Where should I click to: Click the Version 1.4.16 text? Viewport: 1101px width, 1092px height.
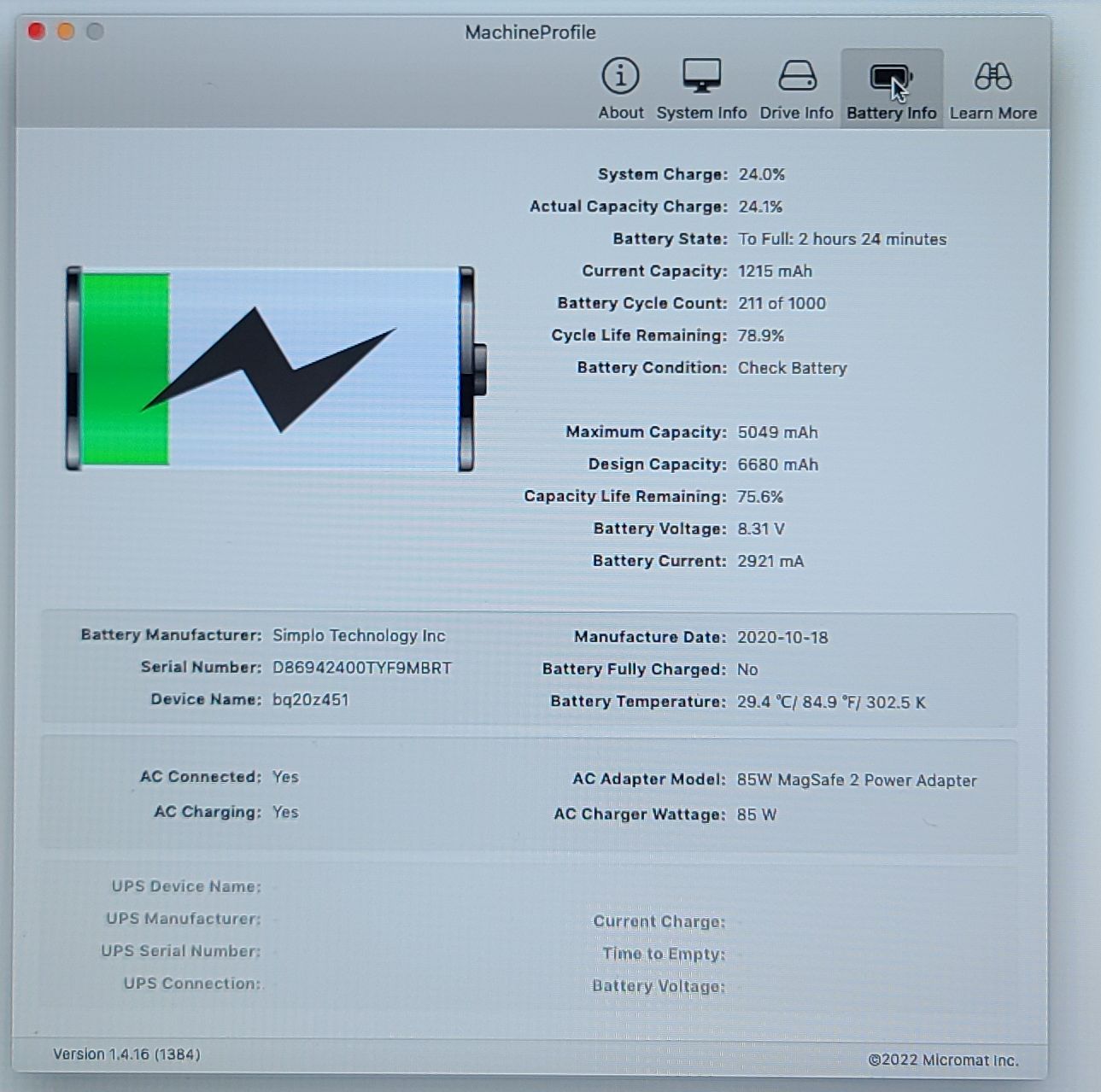click(126, 1054)
